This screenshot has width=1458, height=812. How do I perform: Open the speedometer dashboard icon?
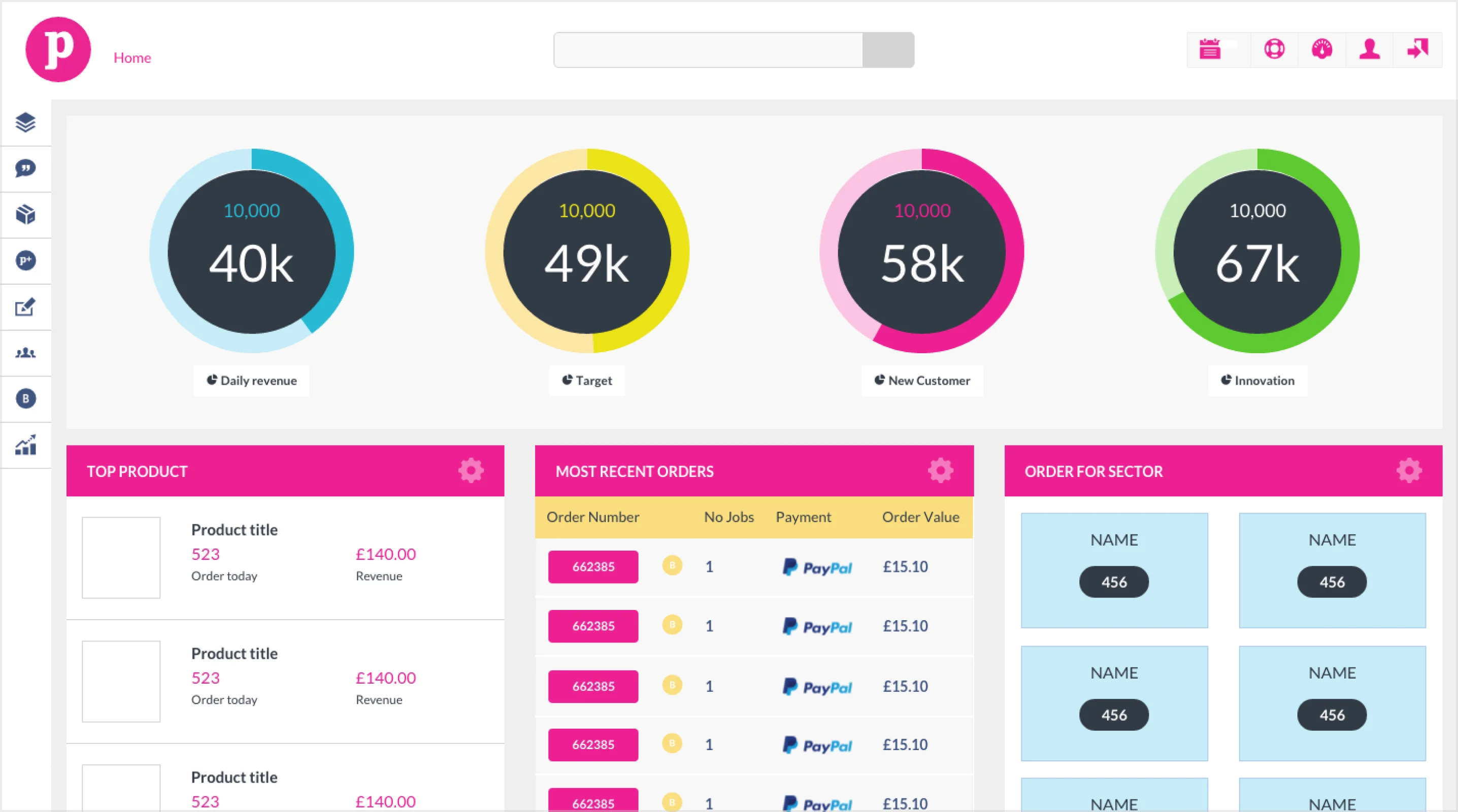click(x=1321, y=49)
